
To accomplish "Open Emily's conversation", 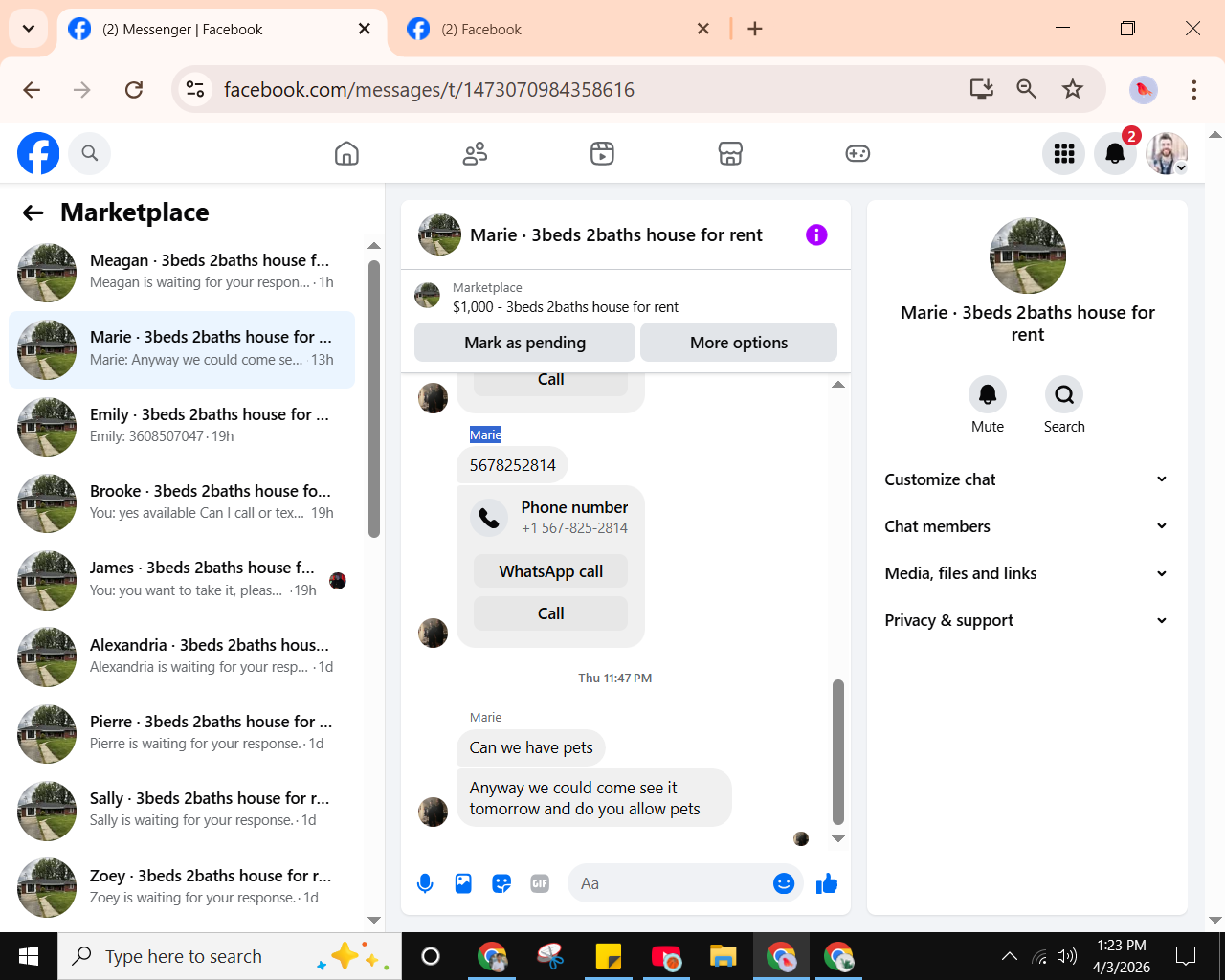I will tap(182, 425).
